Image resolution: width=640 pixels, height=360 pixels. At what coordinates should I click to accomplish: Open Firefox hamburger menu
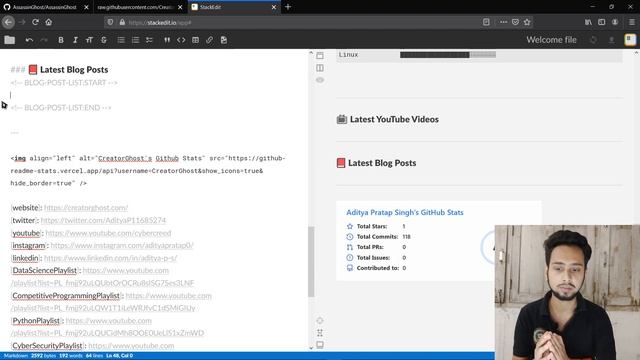[x=631, y=22]
